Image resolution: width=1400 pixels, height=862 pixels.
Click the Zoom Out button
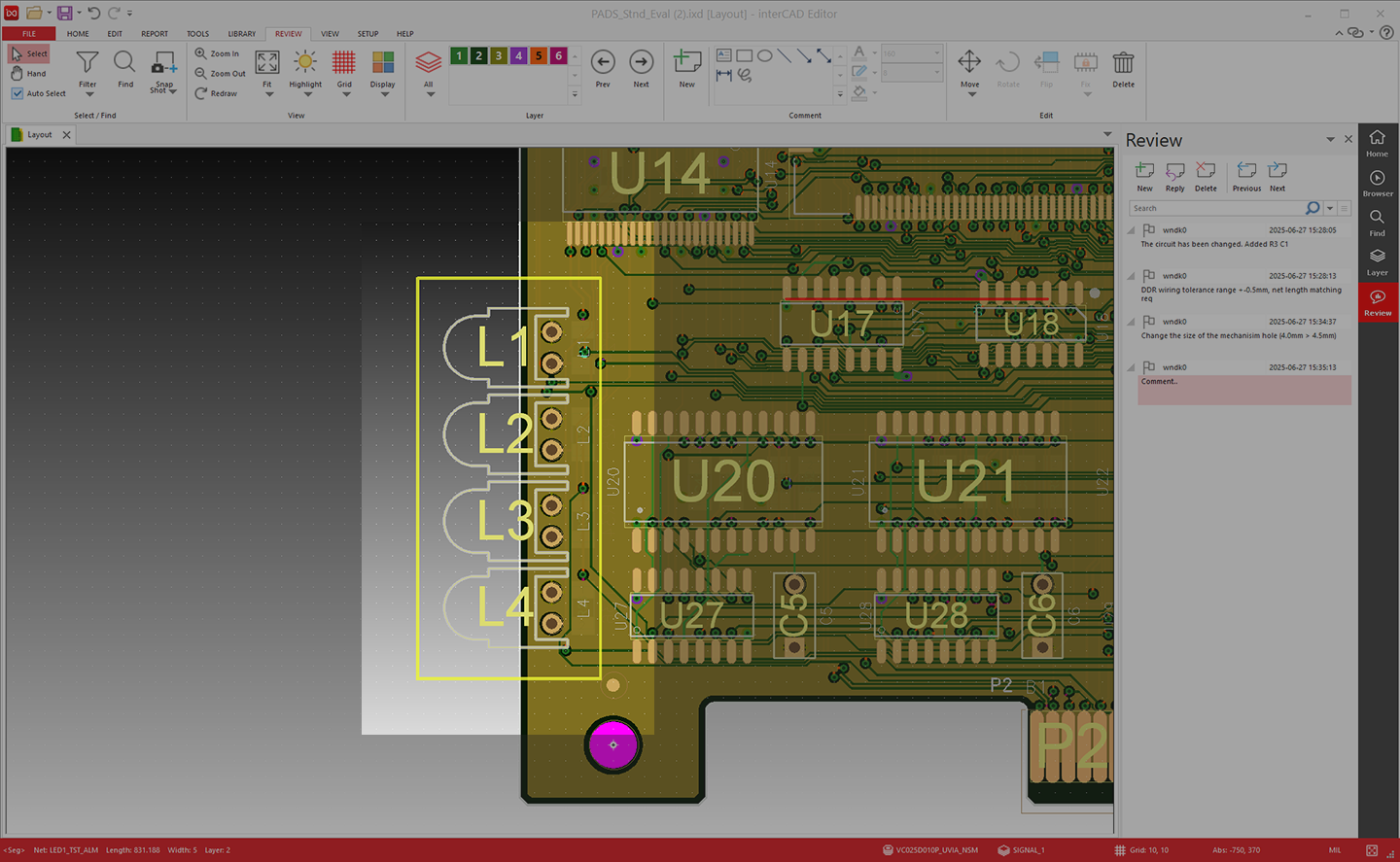pos(221,74)
